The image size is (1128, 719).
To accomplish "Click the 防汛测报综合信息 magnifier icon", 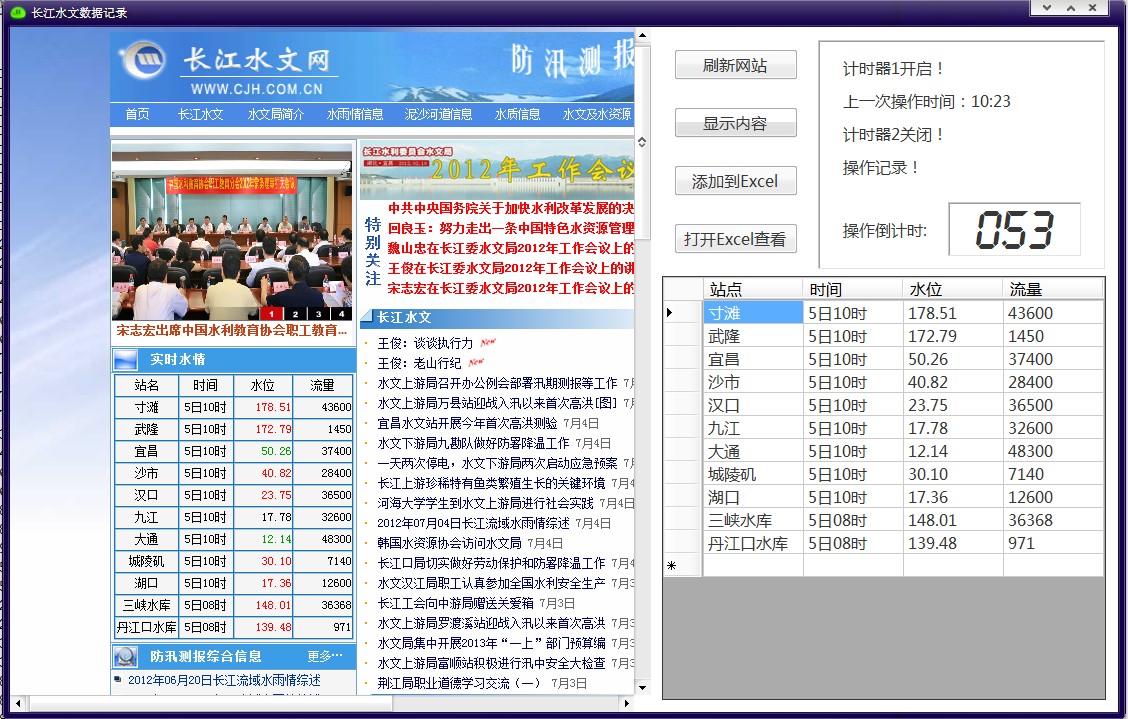I will pyautogui.click(x=126, y=656).
